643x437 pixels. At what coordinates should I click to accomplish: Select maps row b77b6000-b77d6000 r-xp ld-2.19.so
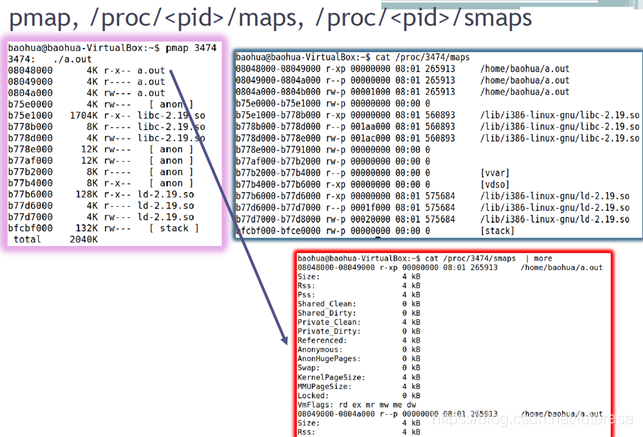click(x=433, y=196)
